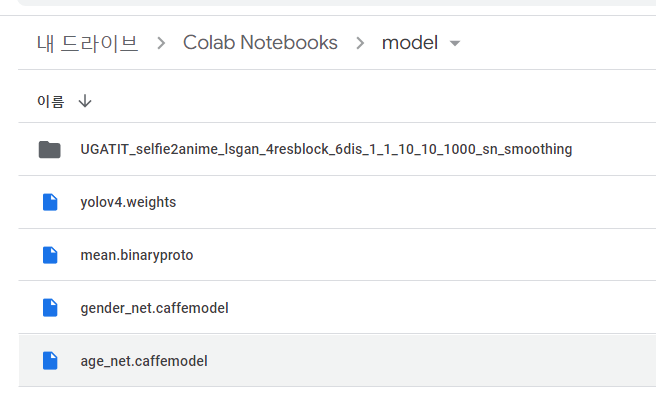Click the age_net.caffemodel file icon
The height and width of the screenshot is (417, 656).
pyautogui.click(x=50, y=361)
